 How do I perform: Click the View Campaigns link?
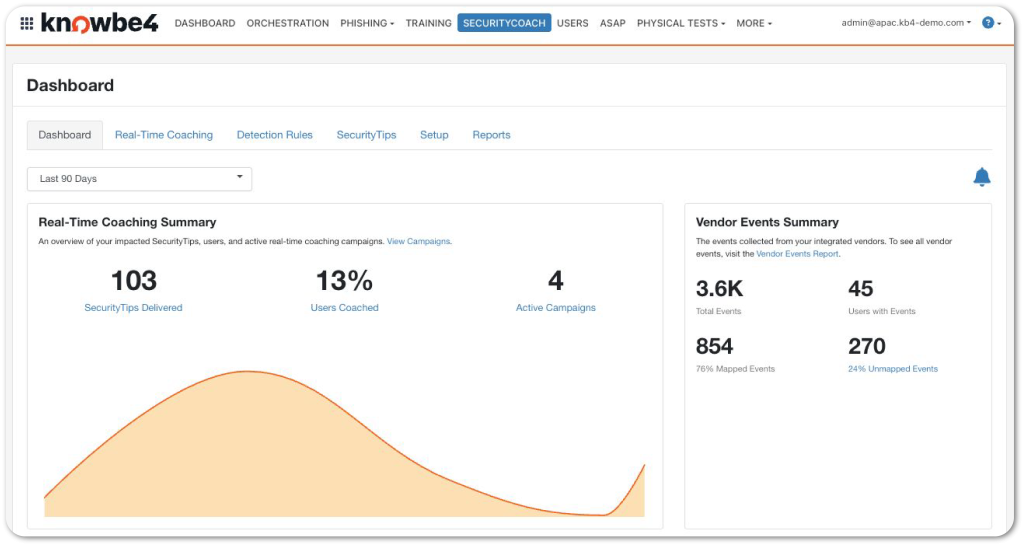[x=418, y=241]
